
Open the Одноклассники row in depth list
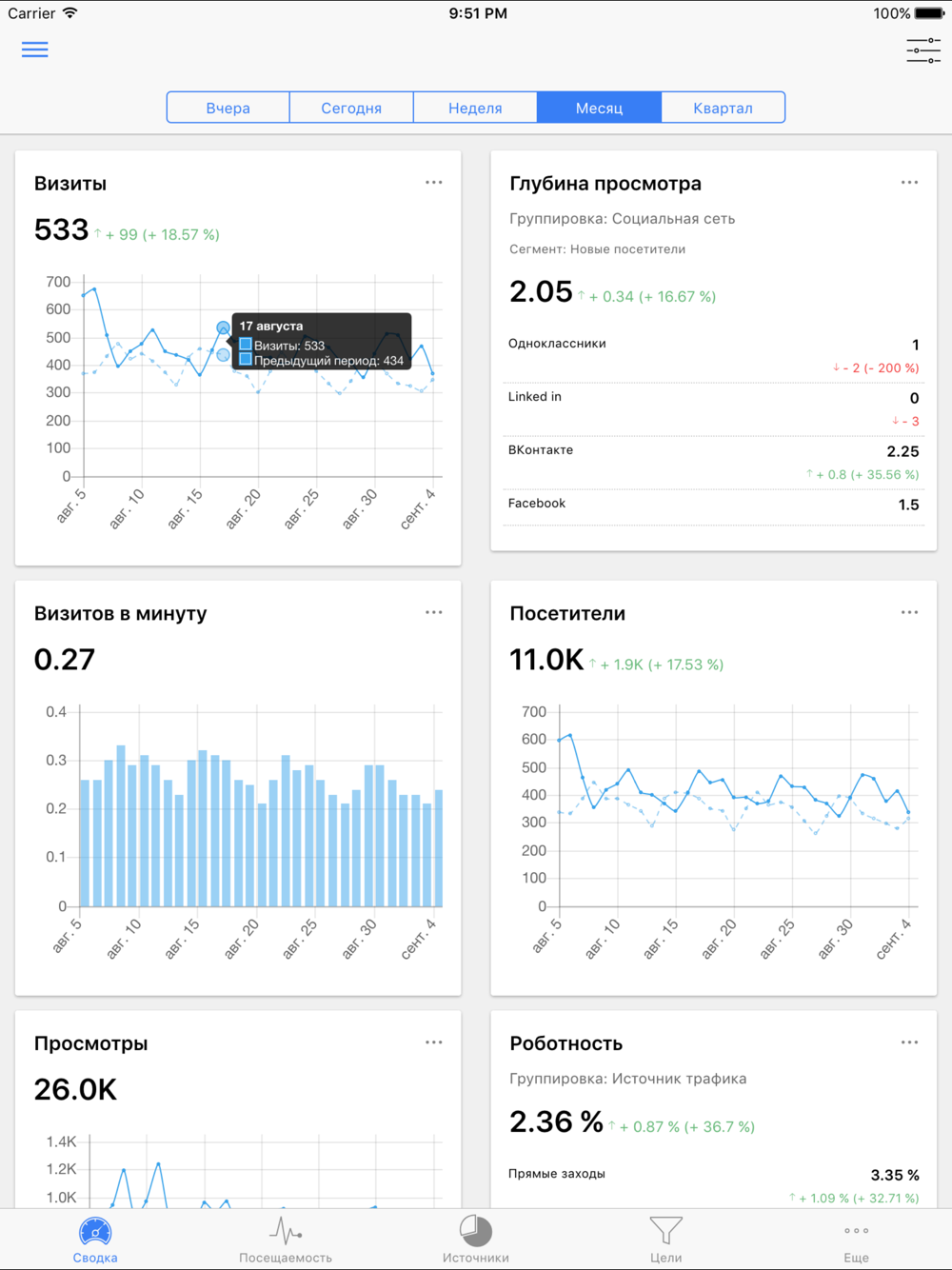(714, 356)
